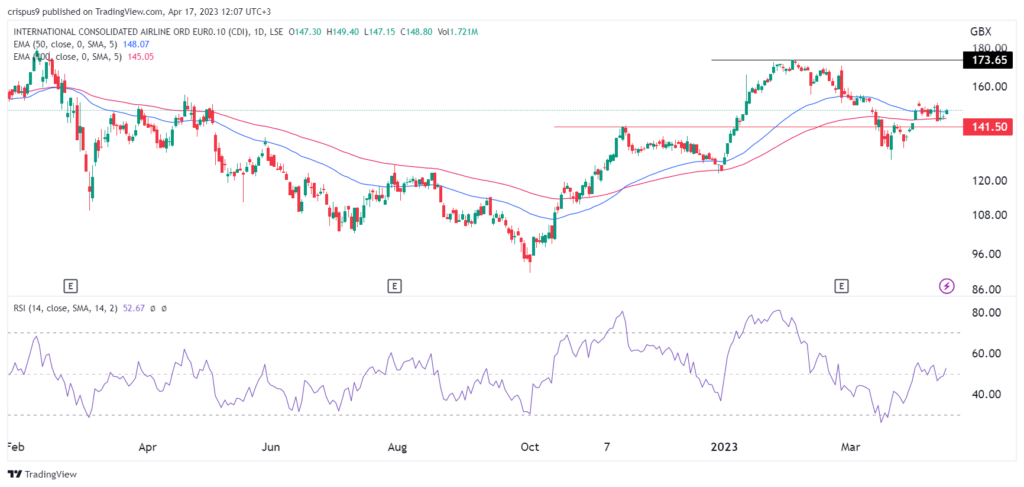Click the earnings 'E' marker near August

click(393, 285)
